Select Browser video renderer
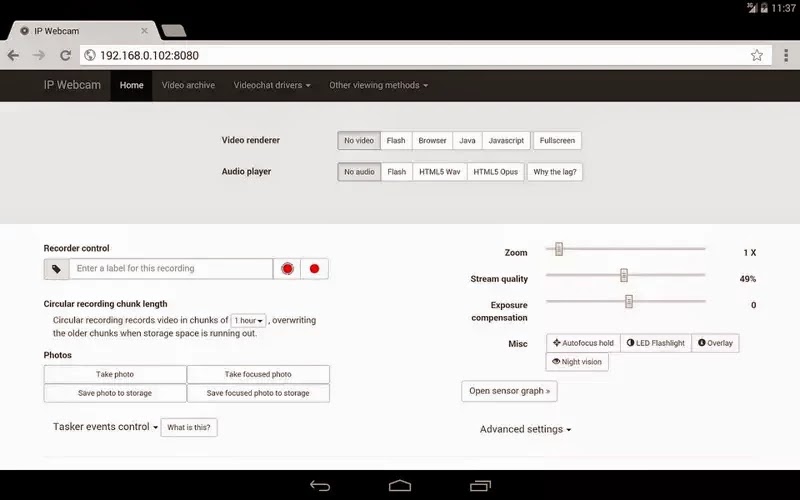Image resolution: width=800 pixels, height=500 pixels. click(432, 140)
